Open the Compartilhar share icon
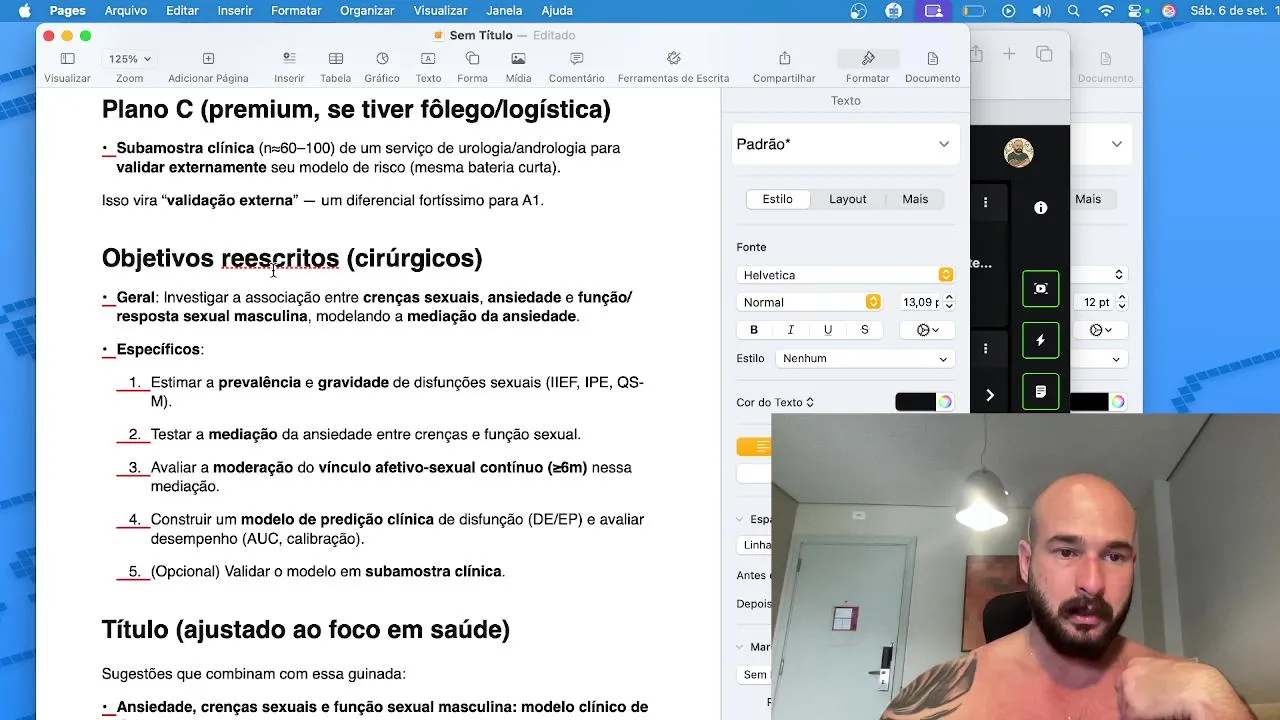 (x=784, y=59)
